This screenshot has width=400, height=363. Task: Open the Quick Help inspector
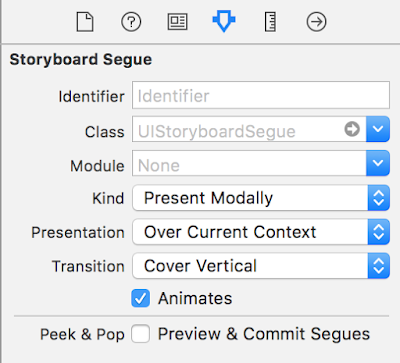[131, 22]
